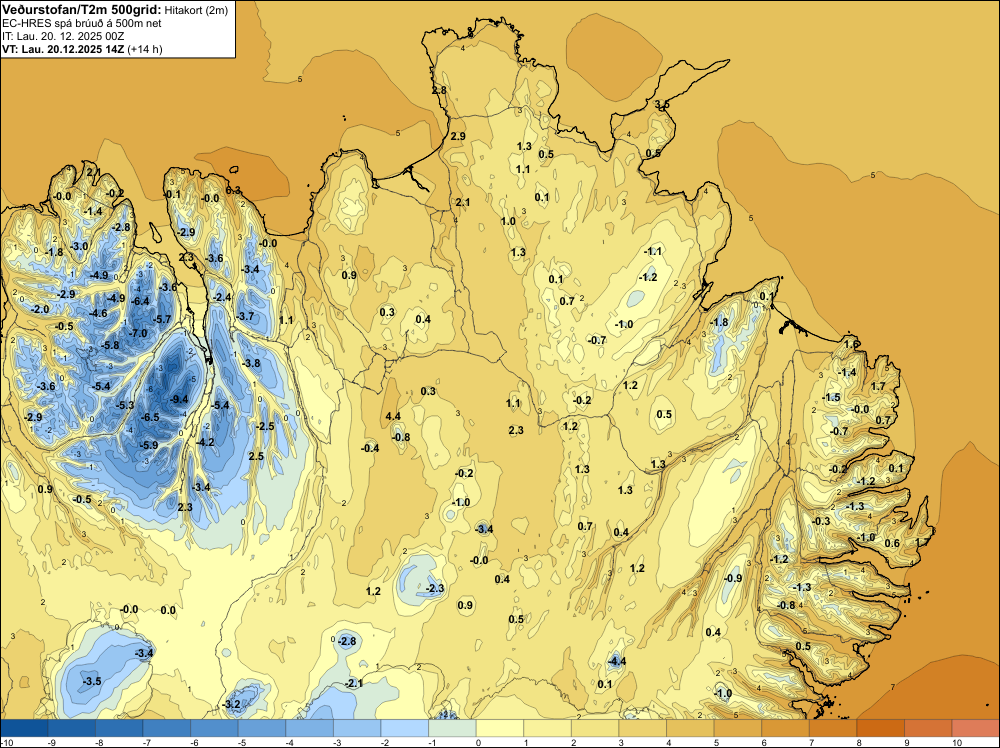The image size is (1000, 748).
Task: Click the -0.3 temperature label in the east
Action: (x=821, y=521)
